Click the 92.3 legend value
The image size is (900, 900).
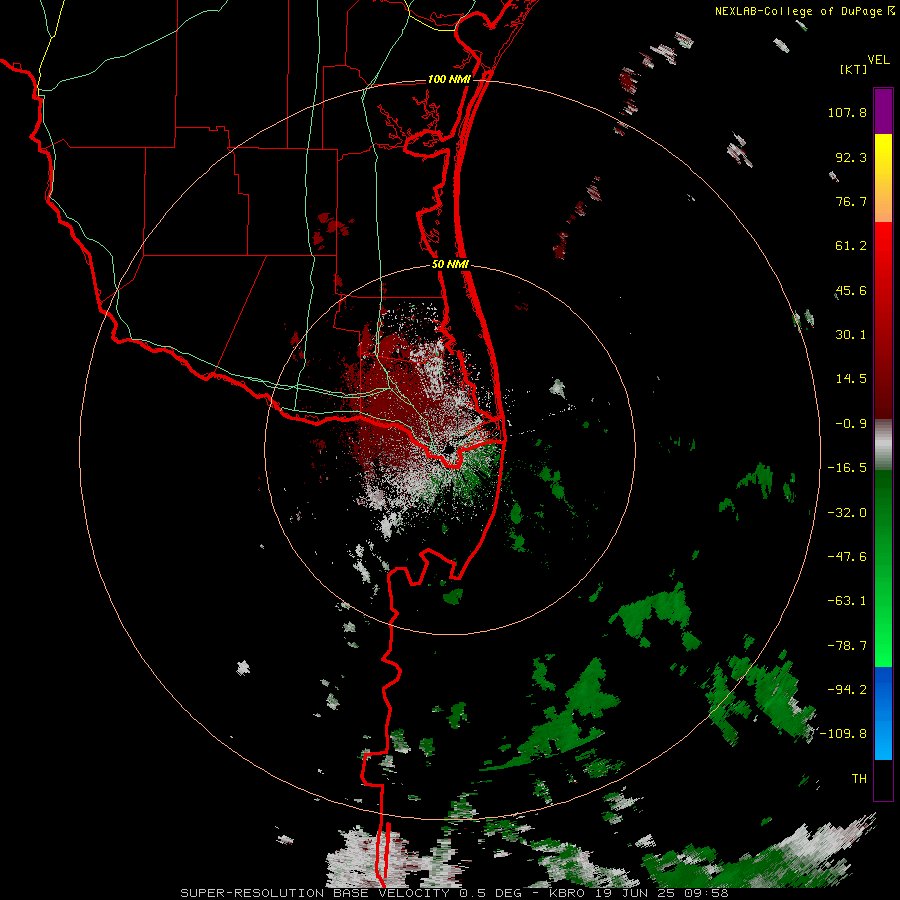[x=851, y=157]
